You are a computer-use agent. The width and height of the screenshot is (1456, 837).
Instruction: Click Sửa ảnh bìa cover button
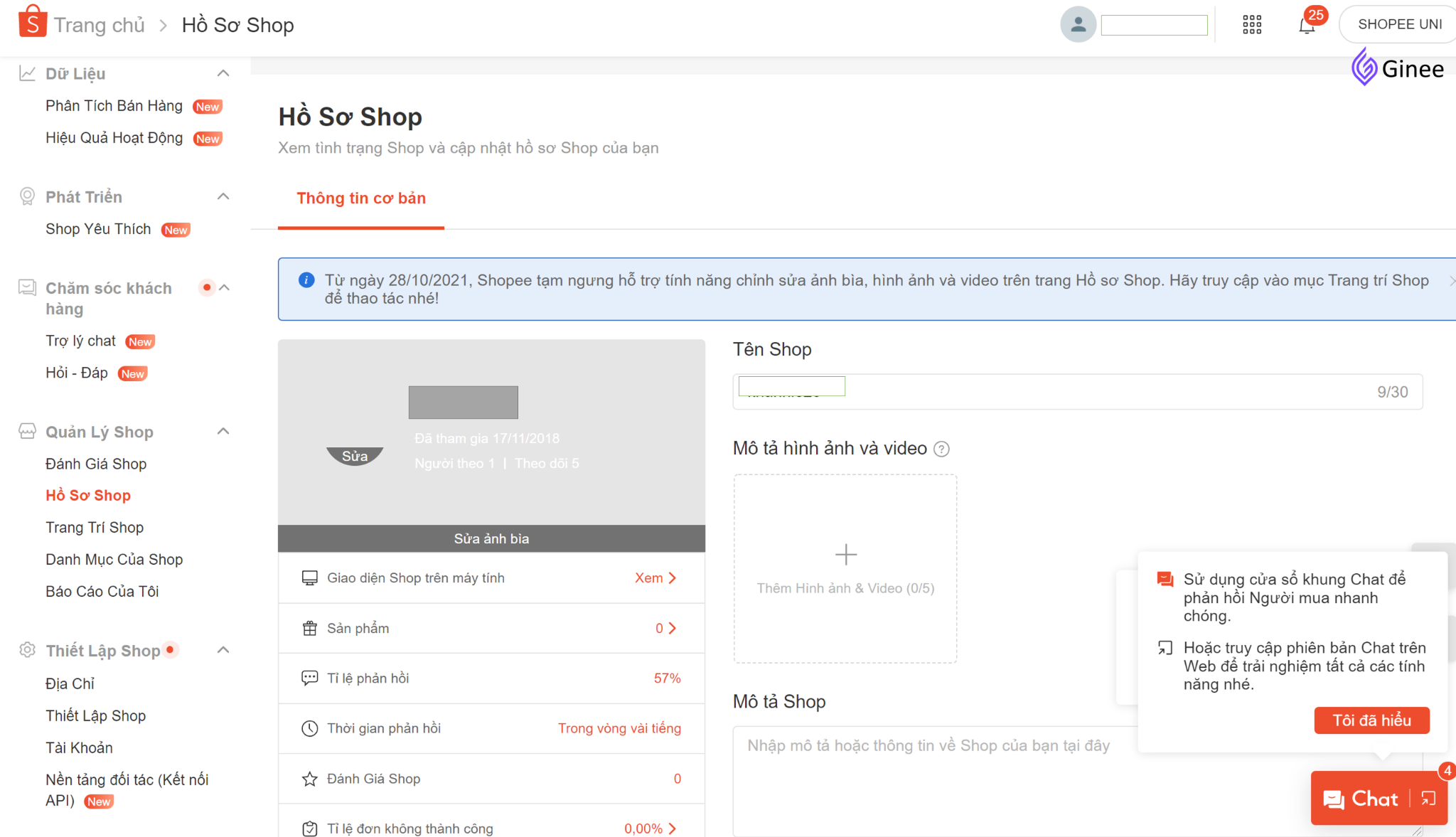coord(491,539)
